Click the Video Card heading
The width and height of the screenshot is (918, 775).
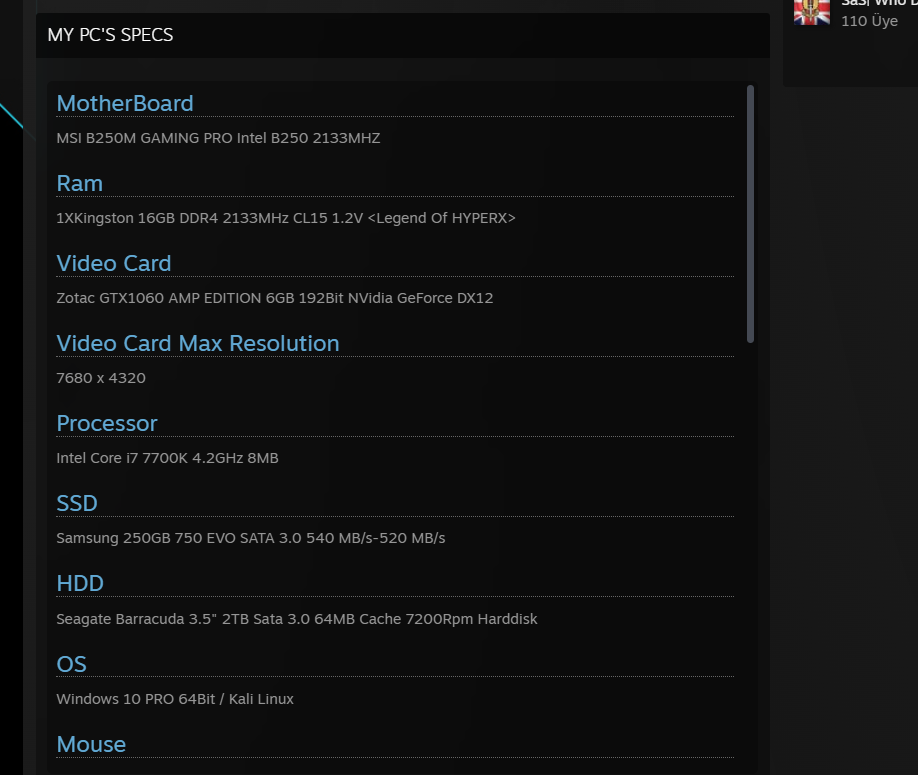pos(114,263)
